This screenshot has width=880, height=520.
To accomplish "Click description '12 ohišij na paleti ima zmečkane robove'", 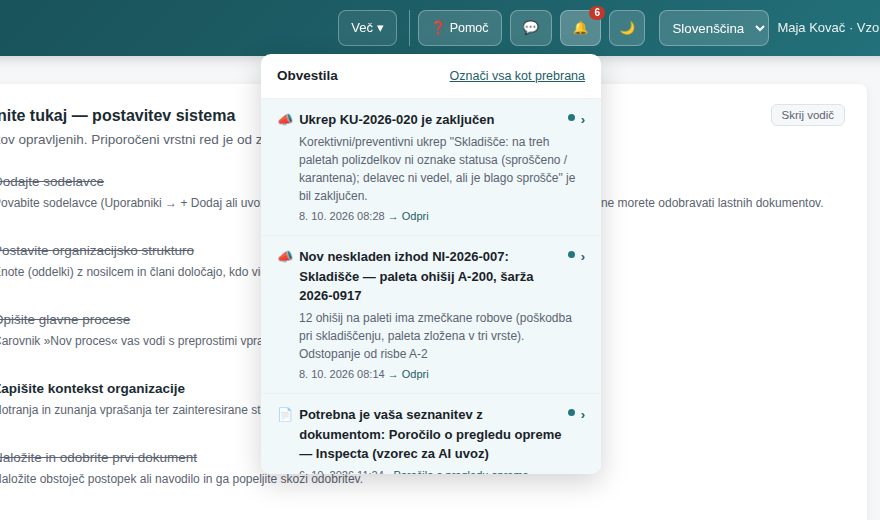I will pyautogui.click(x=436, y=336).
